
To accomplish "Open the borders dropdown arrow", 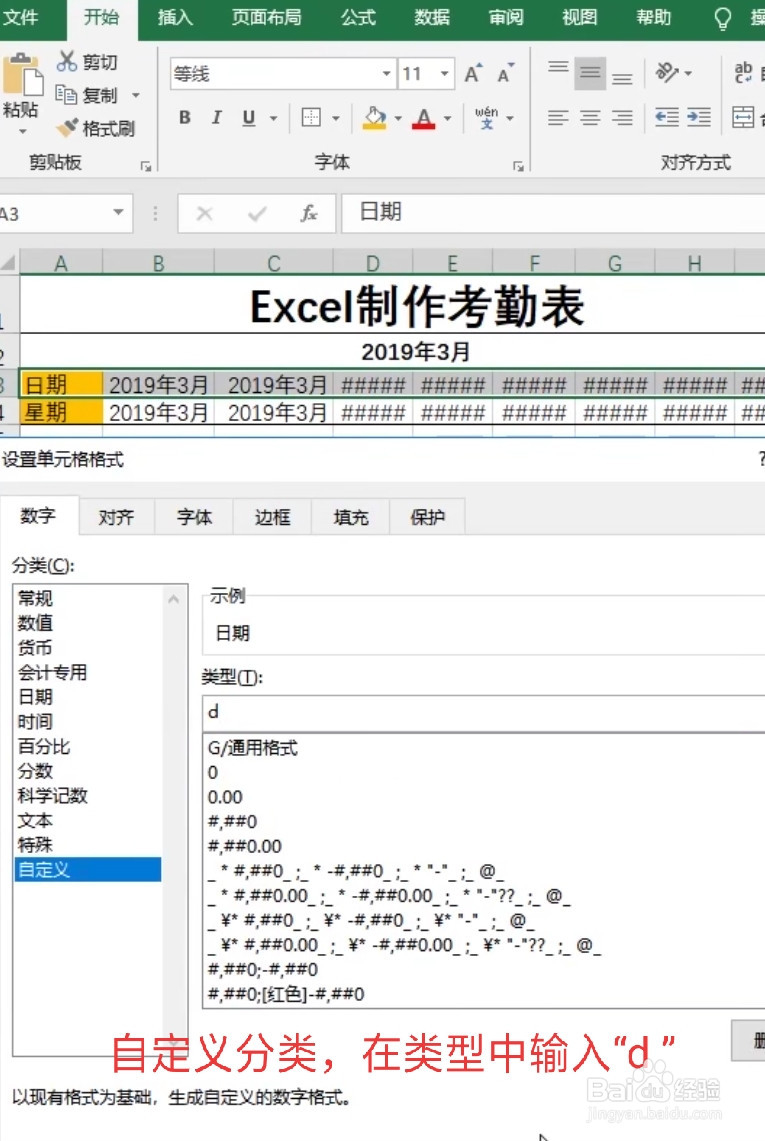I will tap(336, 118).
